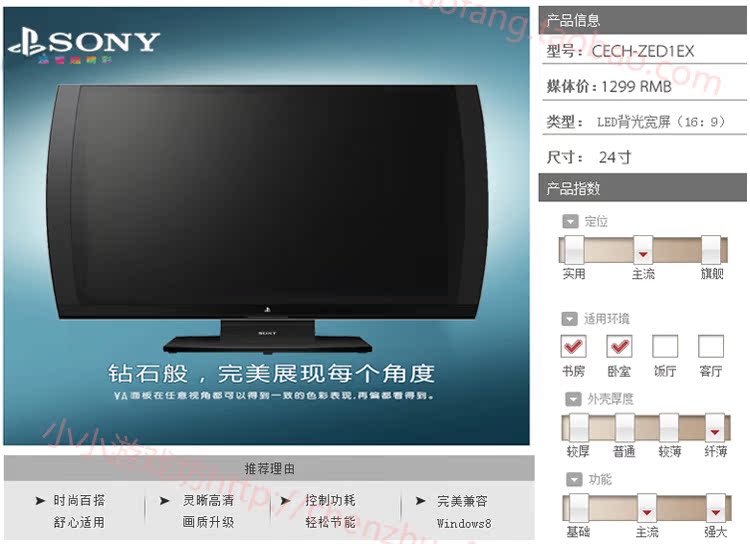Screen dimensions: 750x544
Task: Select the 产品指数 header tab
Action: [642, 188]
